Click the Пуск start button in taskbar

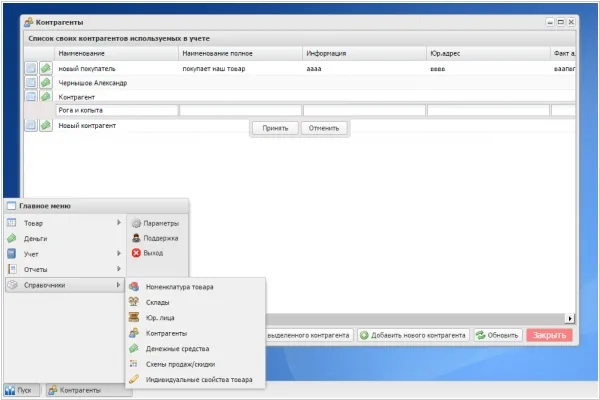pyautogui.click(x=24, y=390)
